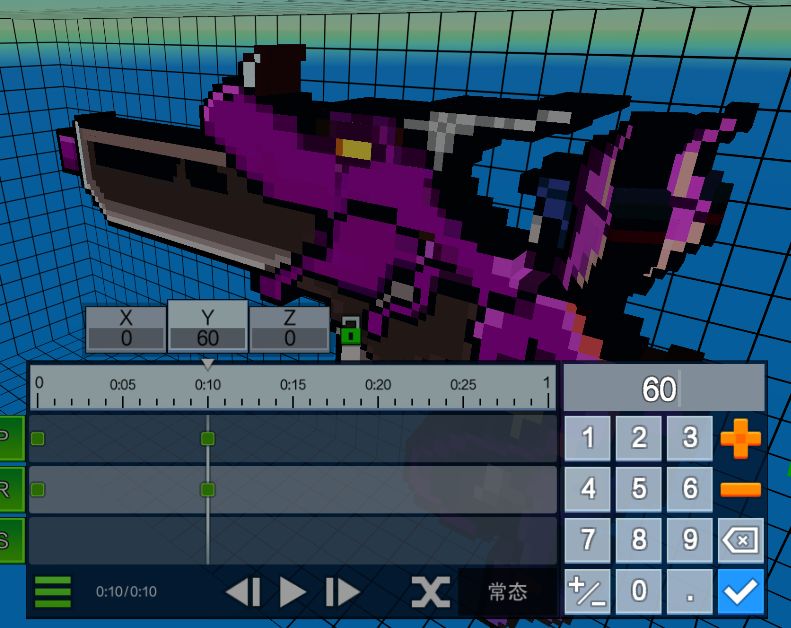This screenshot has height=628, width=791.
Task: Select position keyframe at time 0
Action: coord(37,439)
